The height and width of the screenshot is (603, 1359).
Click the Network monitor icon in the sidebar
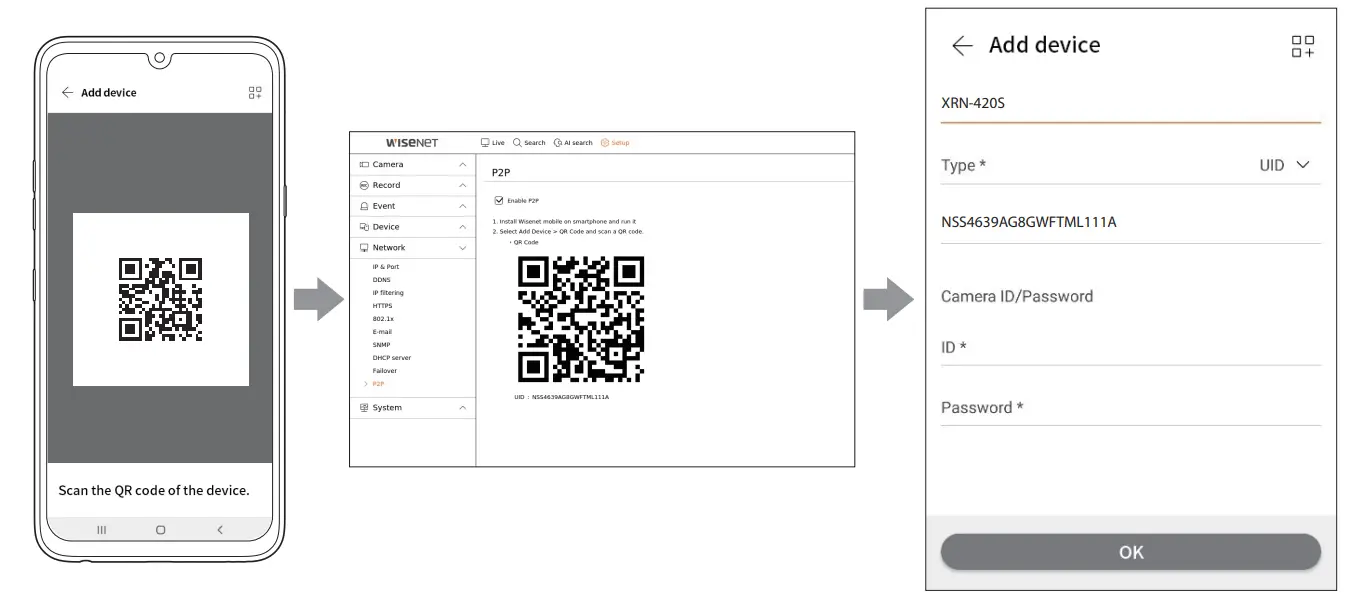(364, 248)
